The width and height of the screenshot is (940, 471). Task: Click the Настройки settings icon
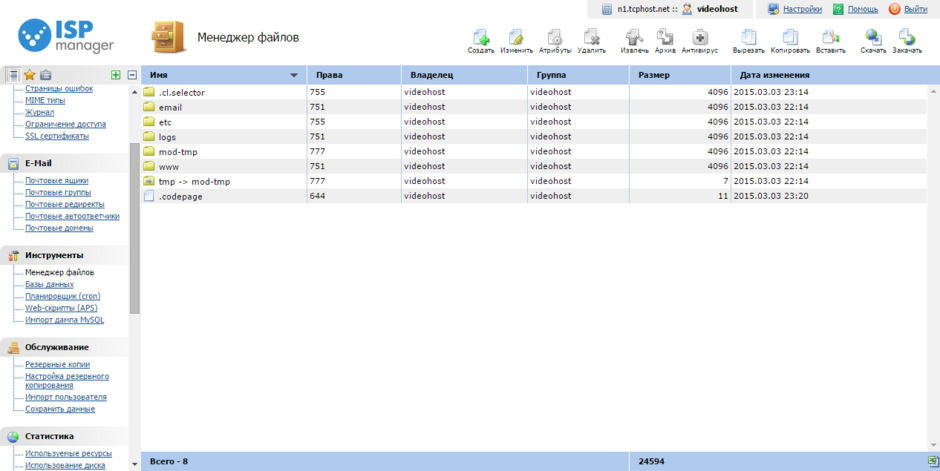773,9
